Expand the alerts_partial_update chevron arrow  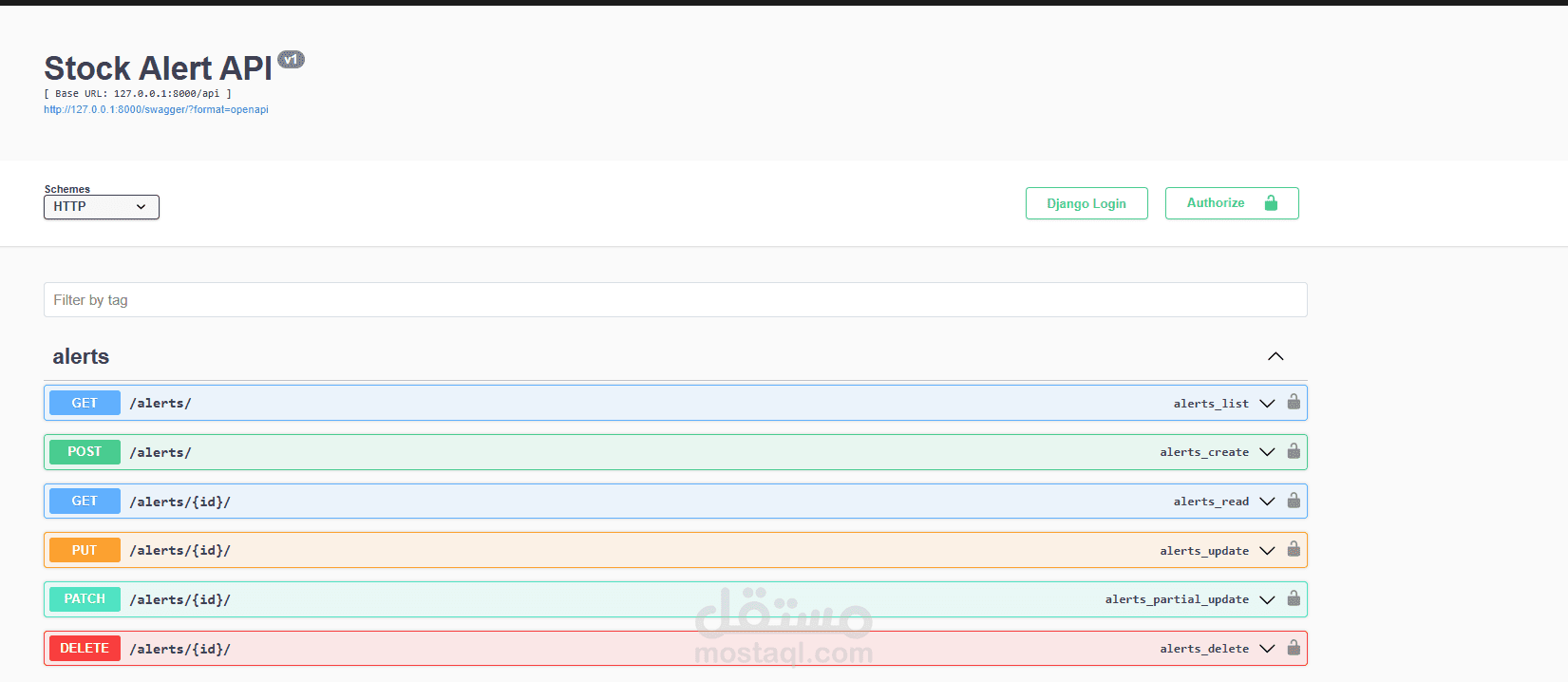point(1267,599)
